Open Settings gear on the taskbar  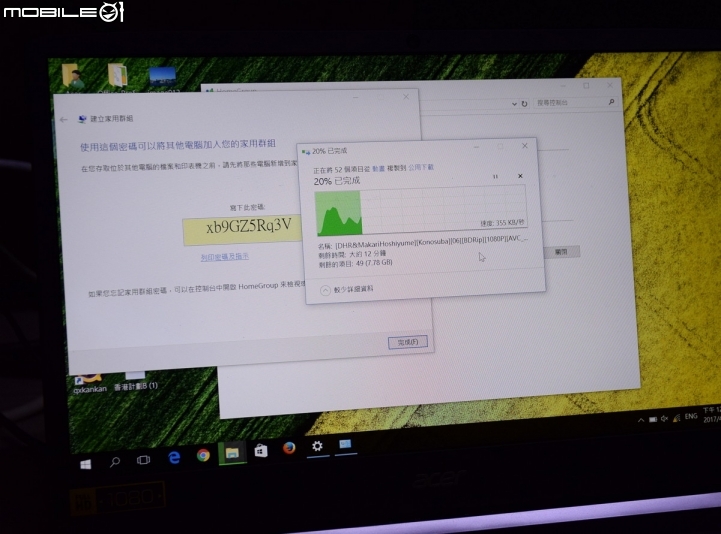317,445
